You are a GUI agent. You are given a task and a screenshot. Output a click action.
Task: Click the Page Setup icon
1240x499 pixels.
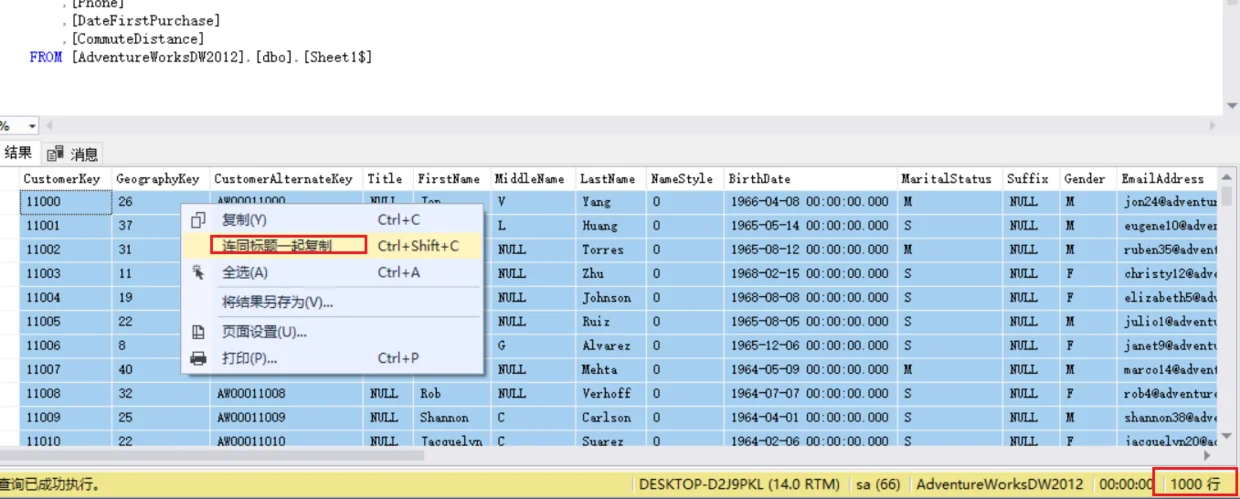pos(198,332)
